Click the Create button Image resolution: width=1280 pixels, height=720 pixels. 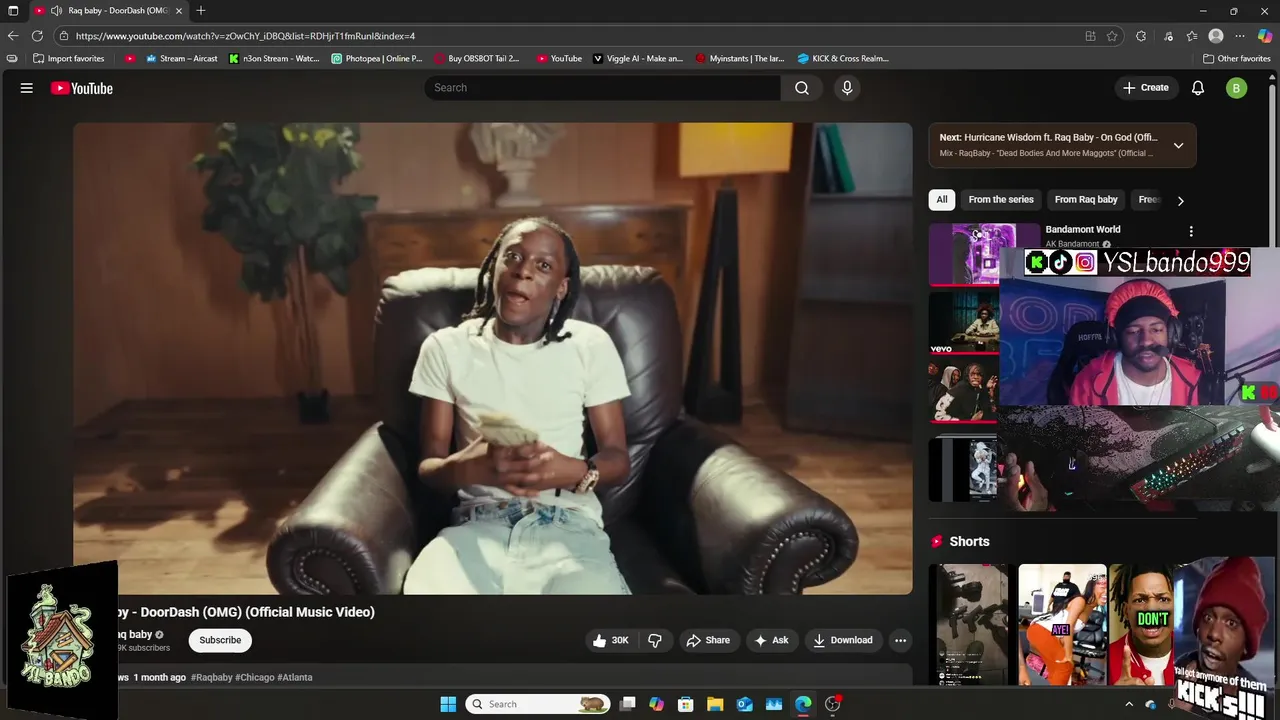(x=1146, y=88)
